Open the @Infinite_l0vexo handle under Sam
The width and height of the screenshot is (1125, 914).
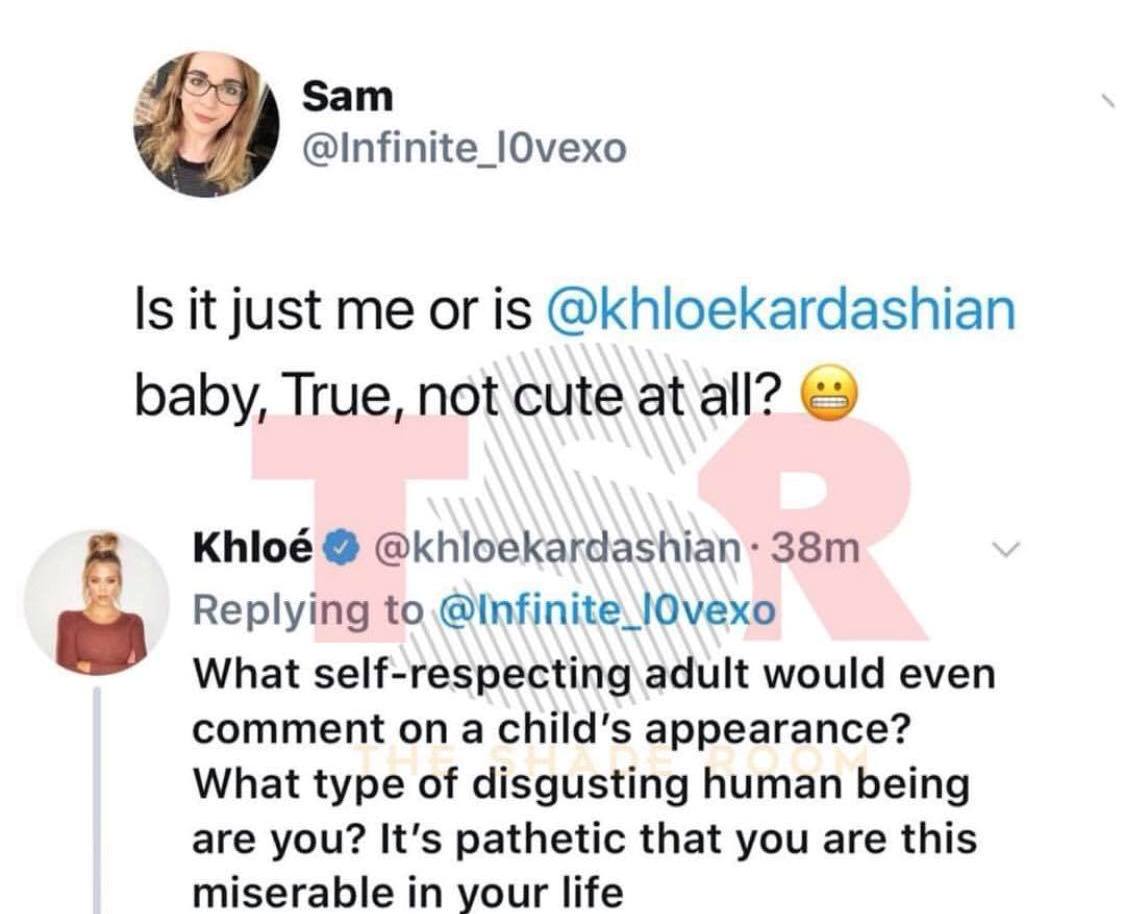point(464,149)
